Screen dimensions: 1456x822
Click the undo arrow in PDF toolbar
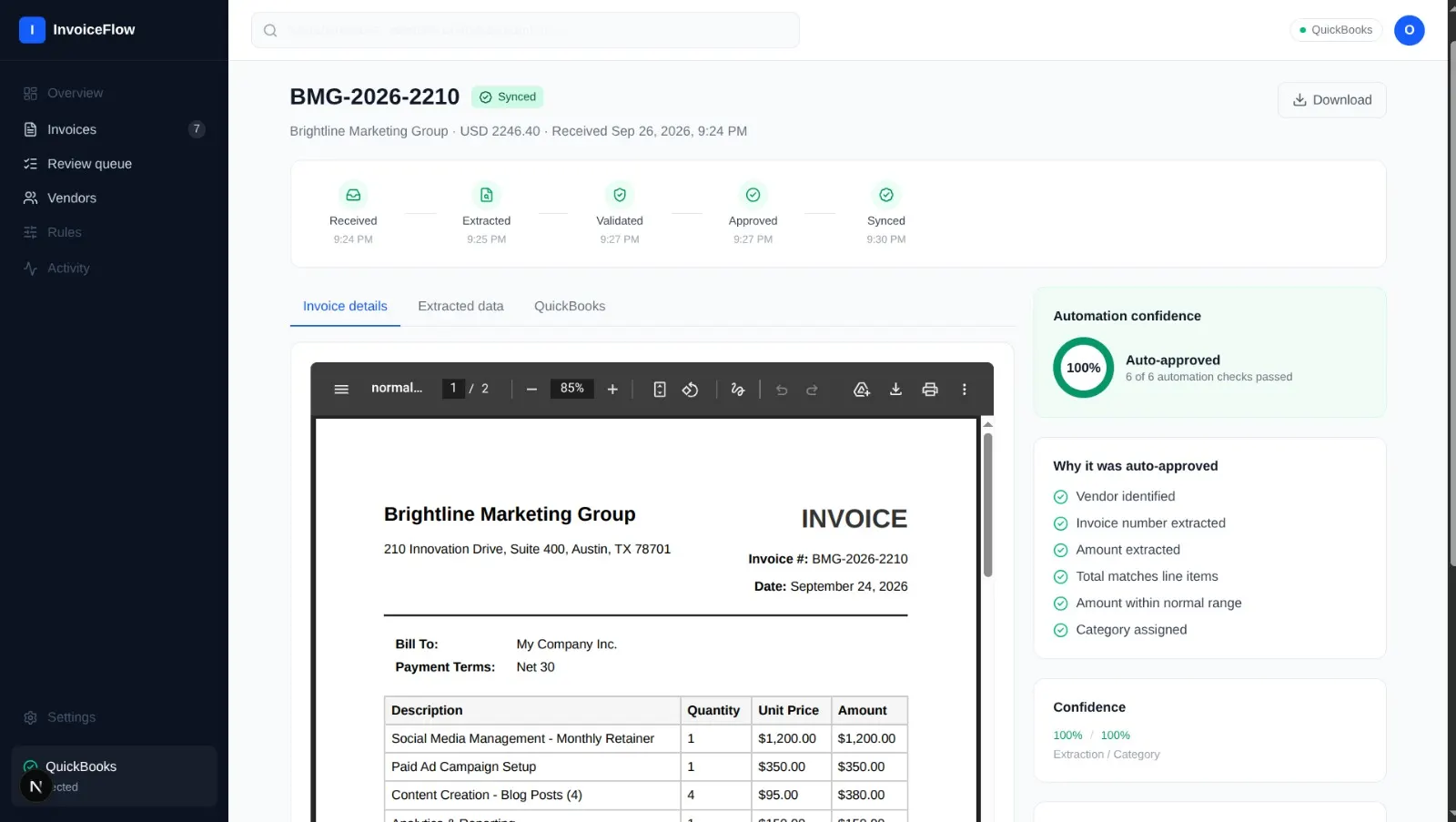point(782,390)
